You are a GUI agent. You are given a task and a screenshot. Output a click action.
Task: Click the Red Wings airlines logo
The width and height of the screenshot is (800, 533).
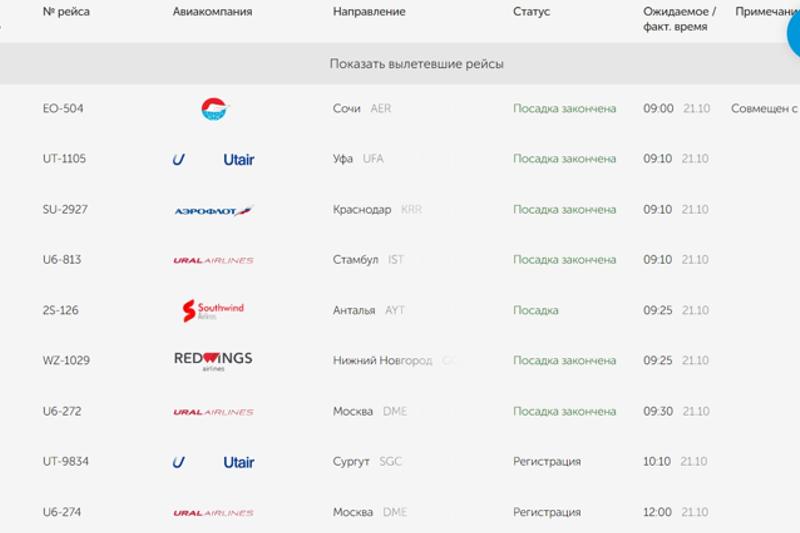pyautogui.click(x=213, y=361)
